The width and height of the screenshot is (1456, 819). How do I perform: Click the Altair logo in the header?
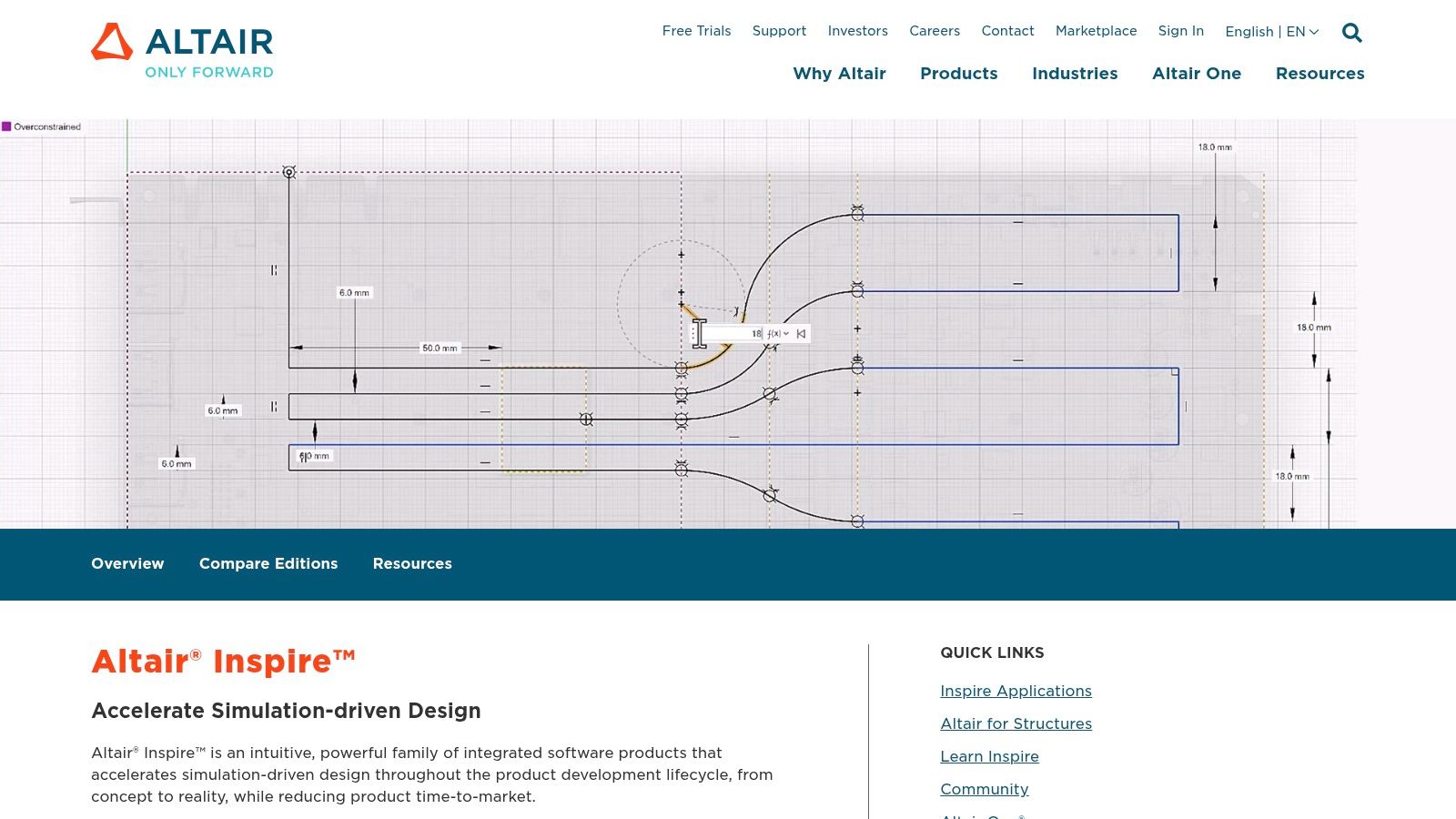(182, 51)
